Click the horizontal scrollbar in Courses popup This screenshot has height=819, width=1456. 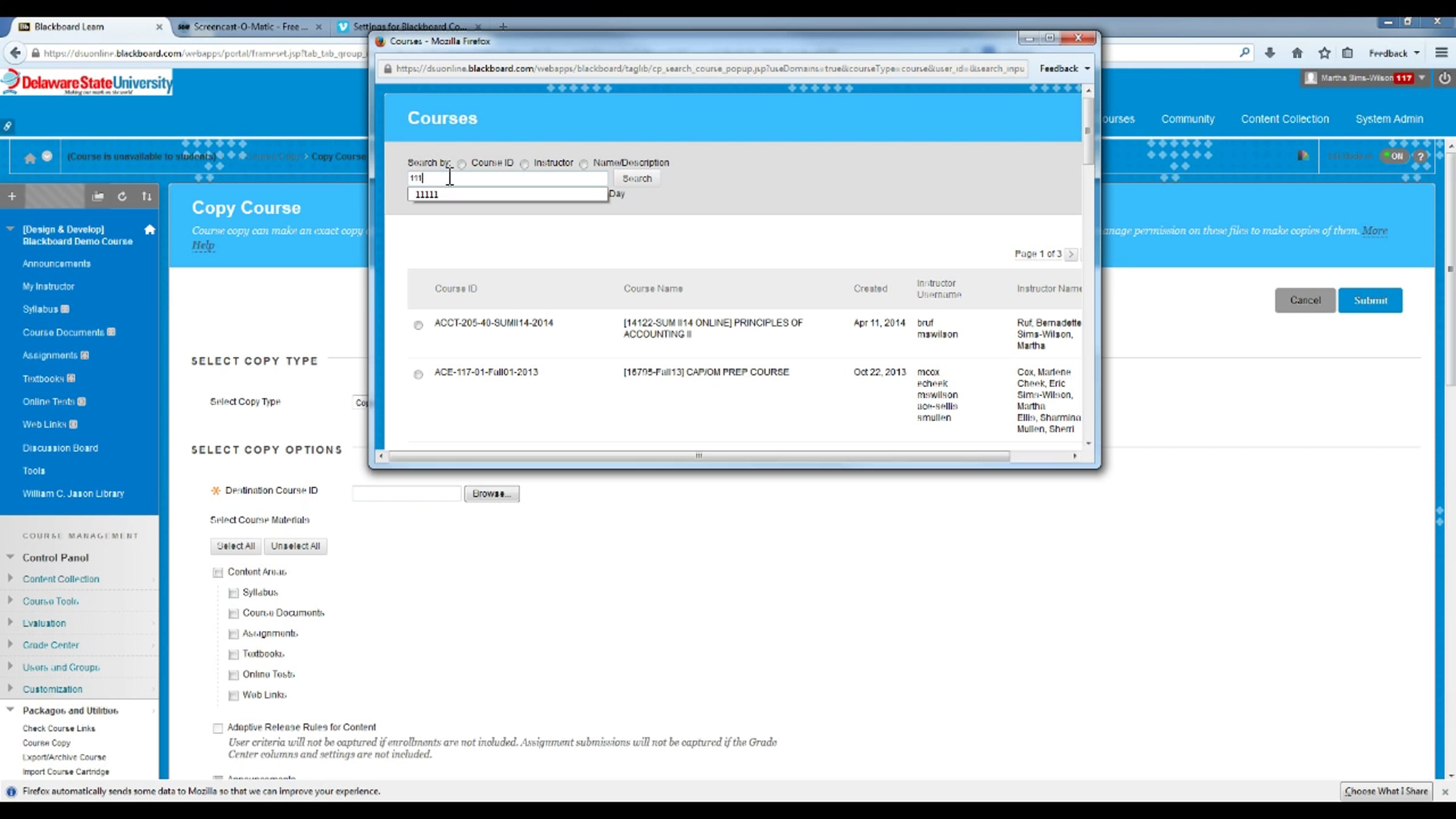(699, 456)
